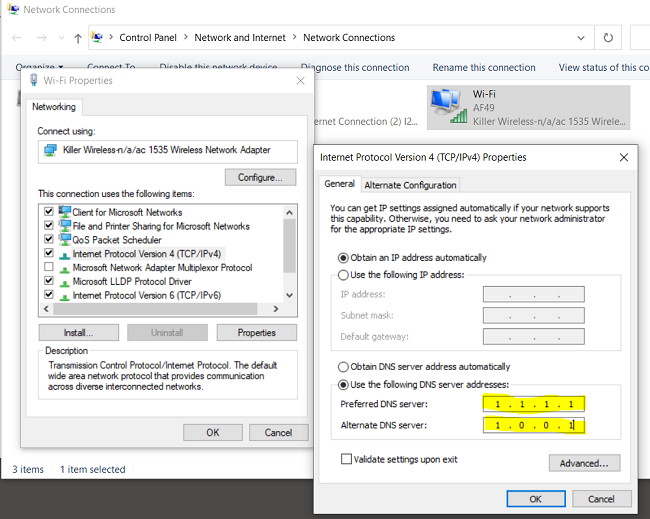The height and width of the screenshot is (519, 650).
Task: Click the Control Panel breadcrumb
Action: 148,38
